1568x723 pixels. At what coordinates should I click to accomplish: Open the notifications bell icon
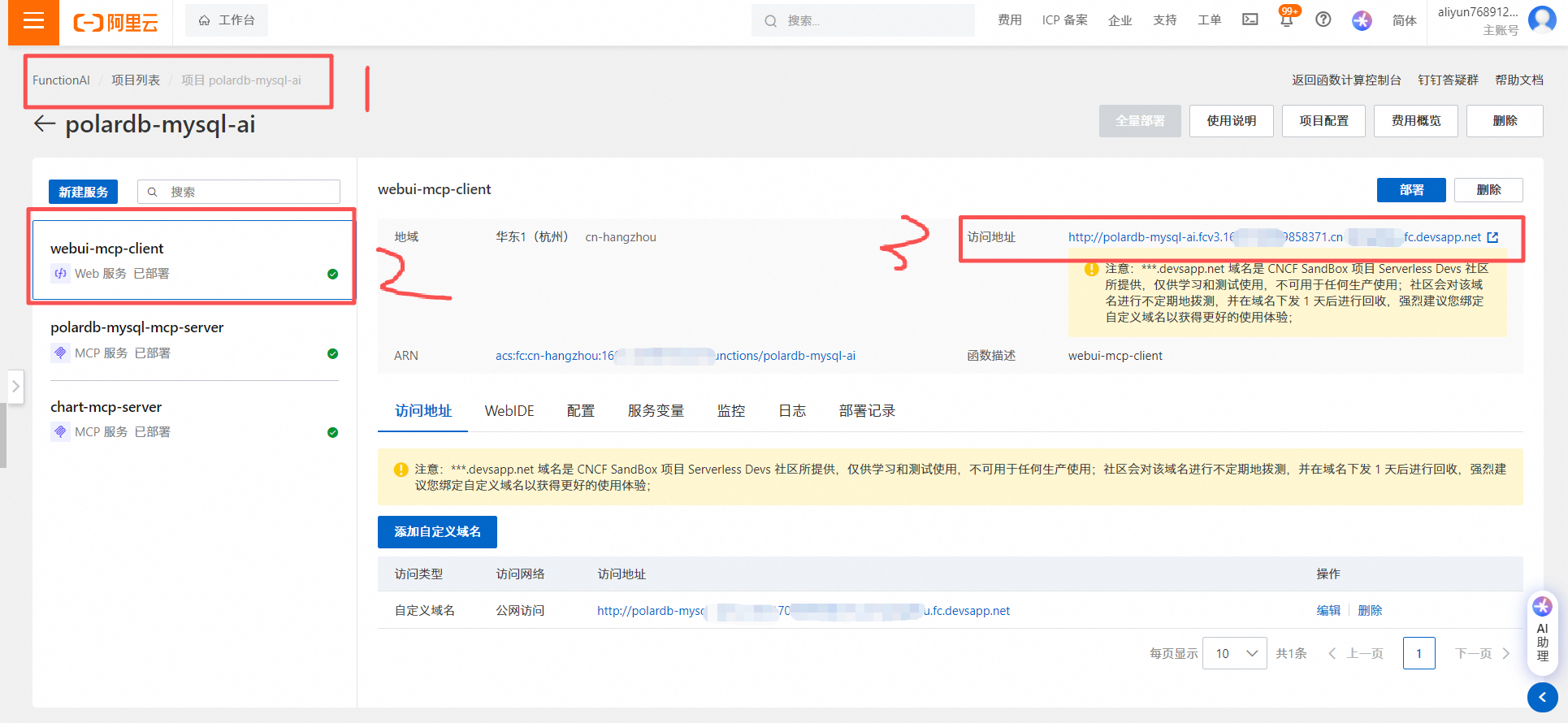pyautogui.click(x=1287, y=19)
